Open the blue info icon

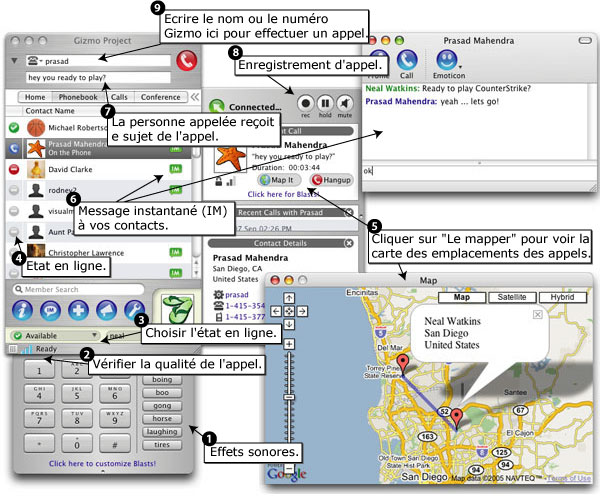(22, 310)
